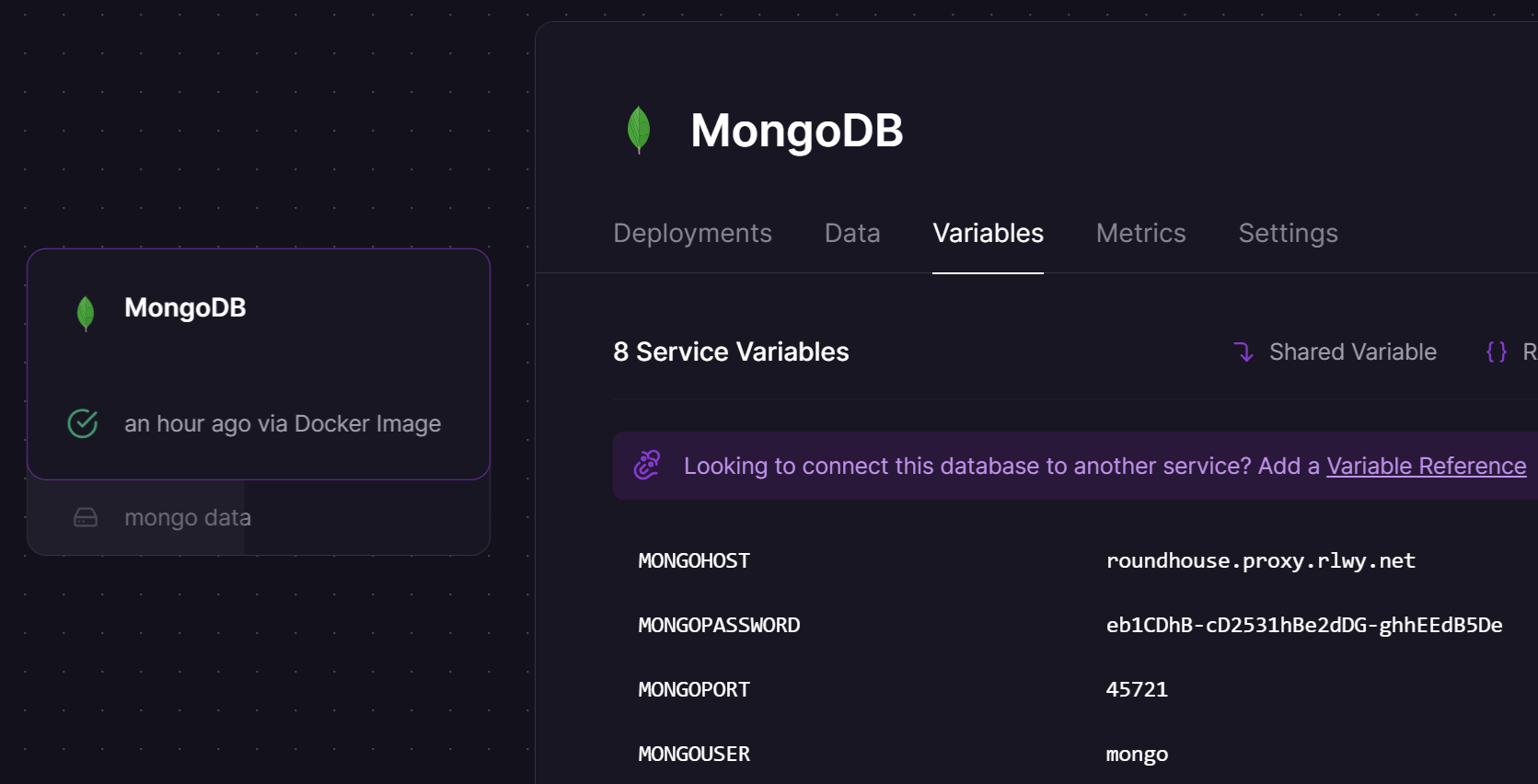Image resolution: width=1538 pixels, height=784 pixels.
Task: Click the purple link icon in the banner
Action: (647, 466)
